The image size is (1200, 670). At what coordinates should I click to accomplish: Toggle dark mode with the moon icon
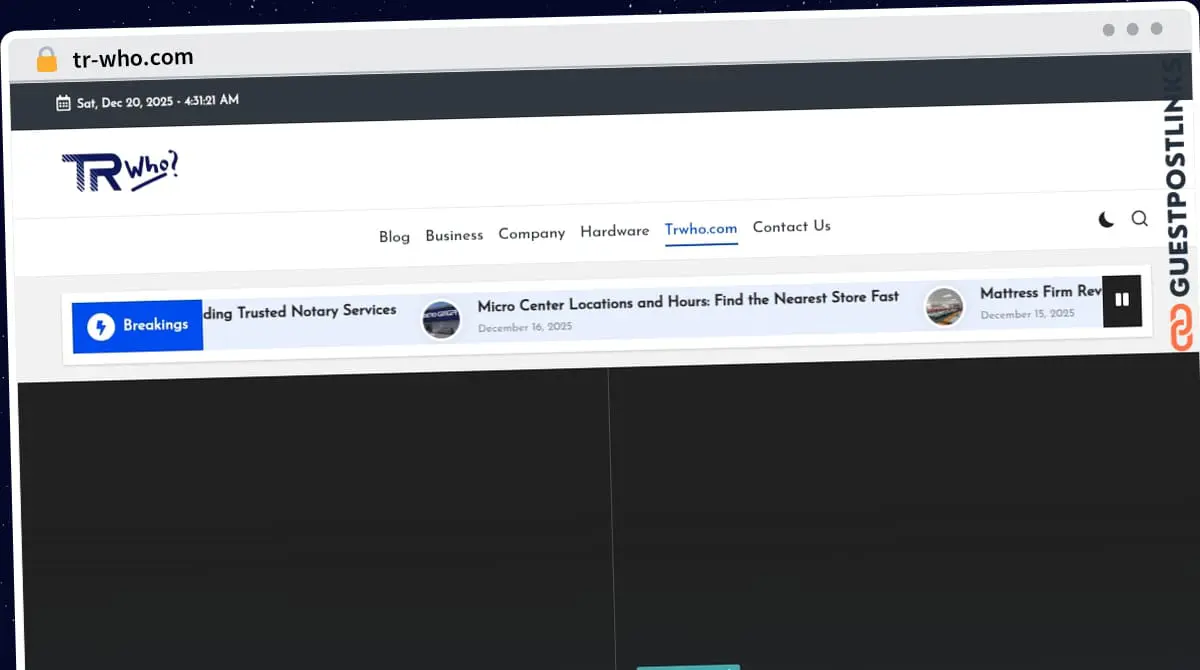pyautogui.click(x=1106, y=219)
